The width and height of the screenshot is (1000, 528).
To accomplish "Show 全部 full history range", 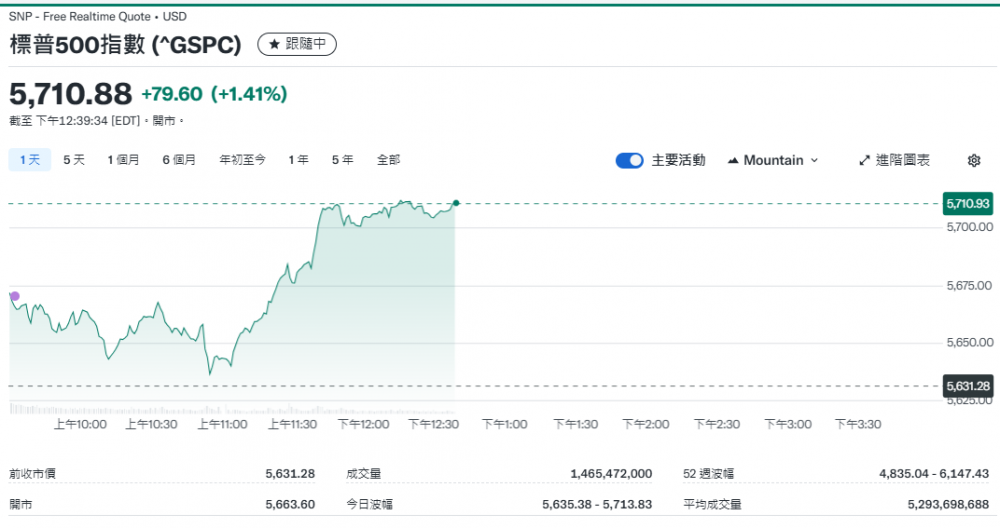I will point(388,159).
